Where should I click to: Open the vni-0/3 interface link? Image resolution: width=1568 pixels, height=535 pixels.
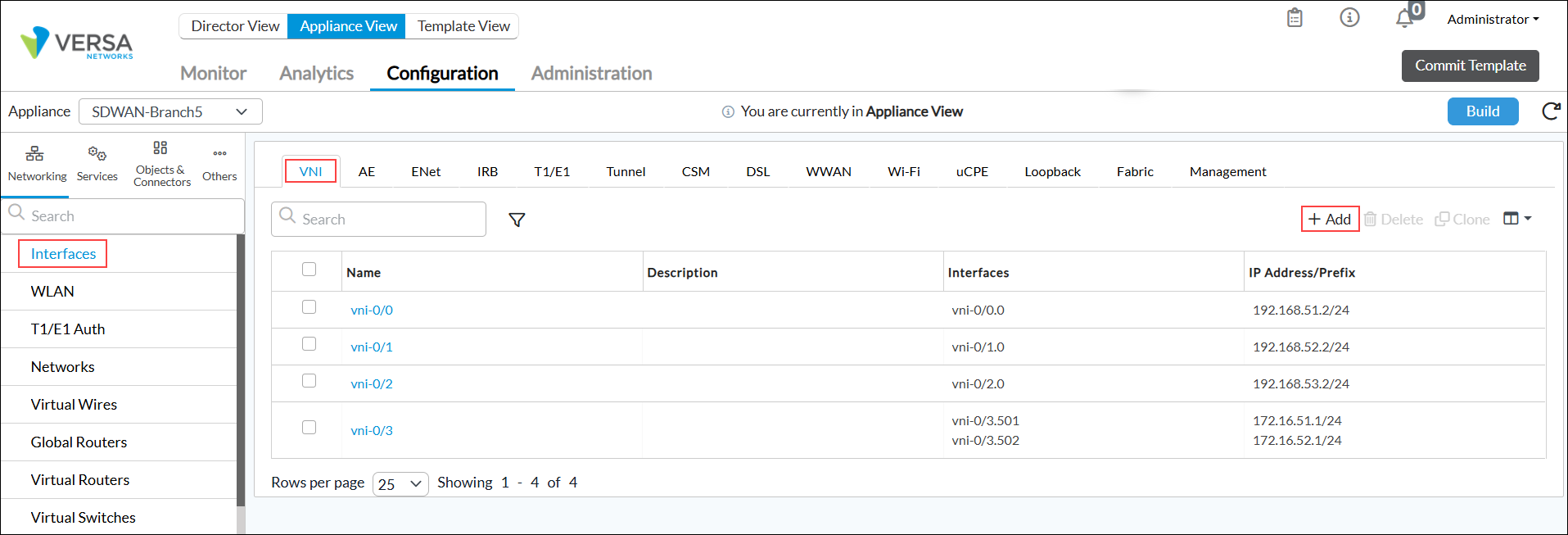pyautogui.click(x=372, y=431)
